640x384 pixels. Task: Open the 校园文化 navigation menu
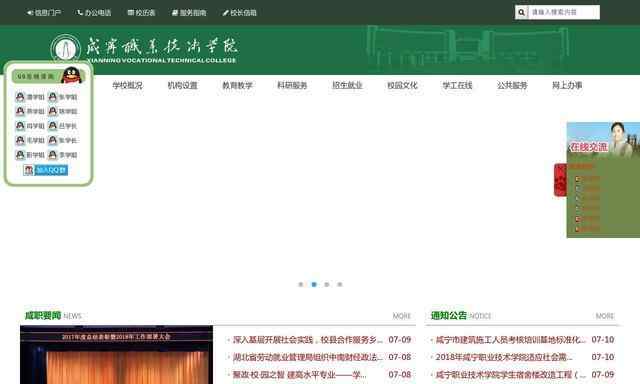[402, 85]
